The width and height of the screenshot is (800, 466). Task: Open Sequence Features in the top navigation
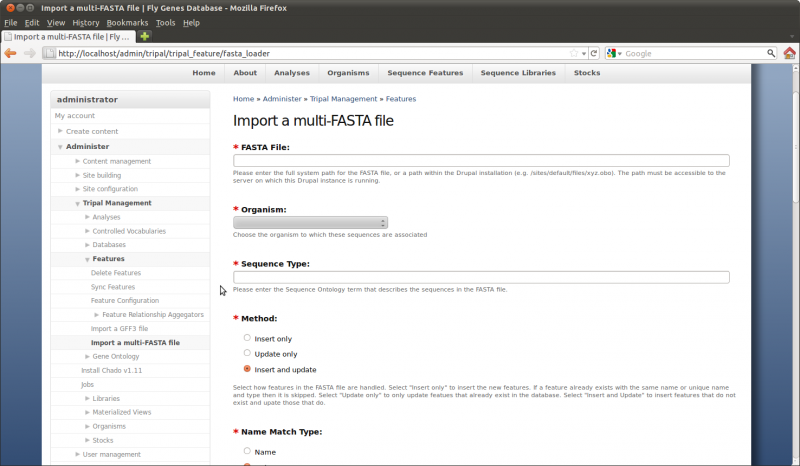pyautogui.click(x=425, y=73)
